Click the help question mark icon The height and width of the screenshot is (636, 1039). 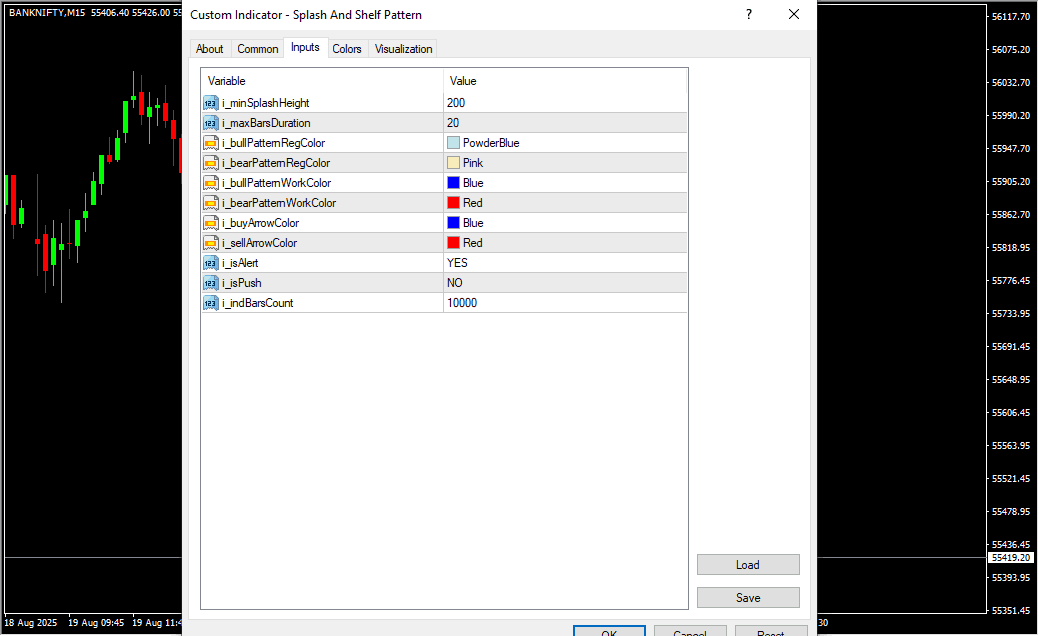748,14
